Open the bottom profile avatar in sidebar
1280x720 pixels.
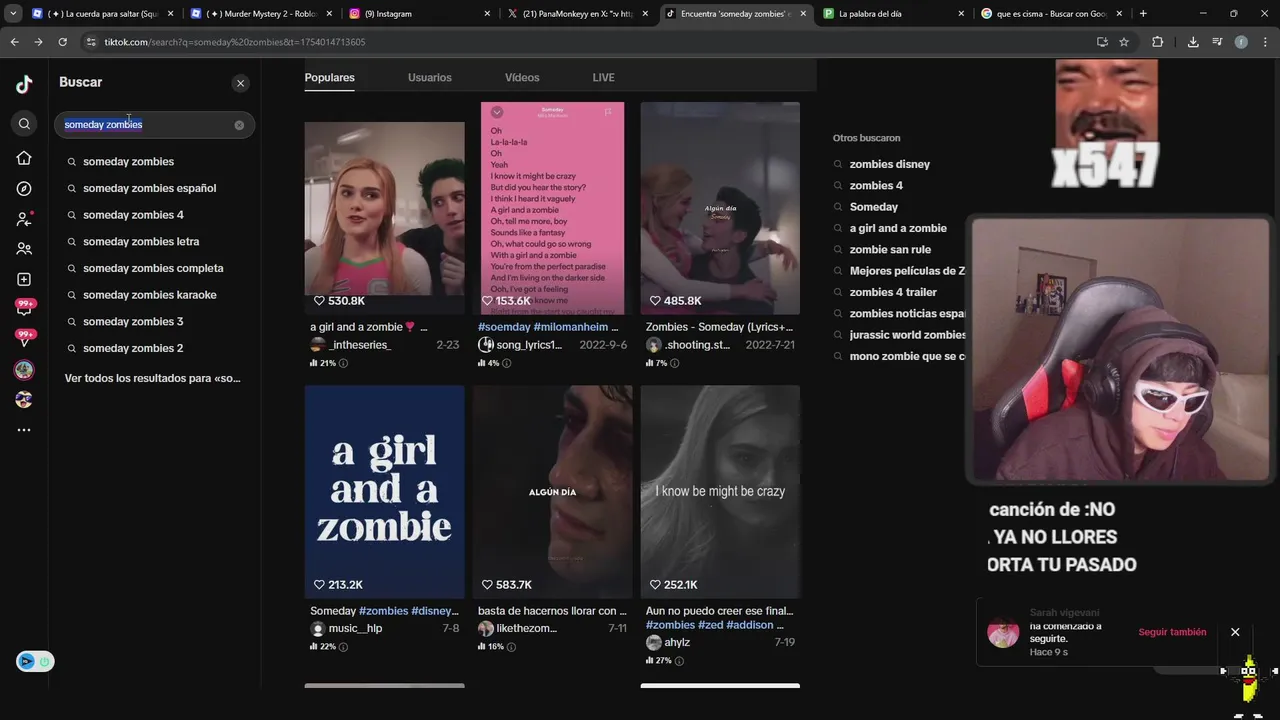point(24,400)
